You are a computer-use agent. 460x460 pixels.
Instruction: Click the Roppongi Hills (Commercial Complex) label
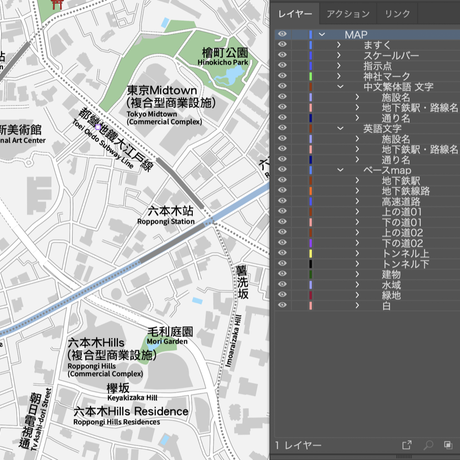tap(105, 370)
